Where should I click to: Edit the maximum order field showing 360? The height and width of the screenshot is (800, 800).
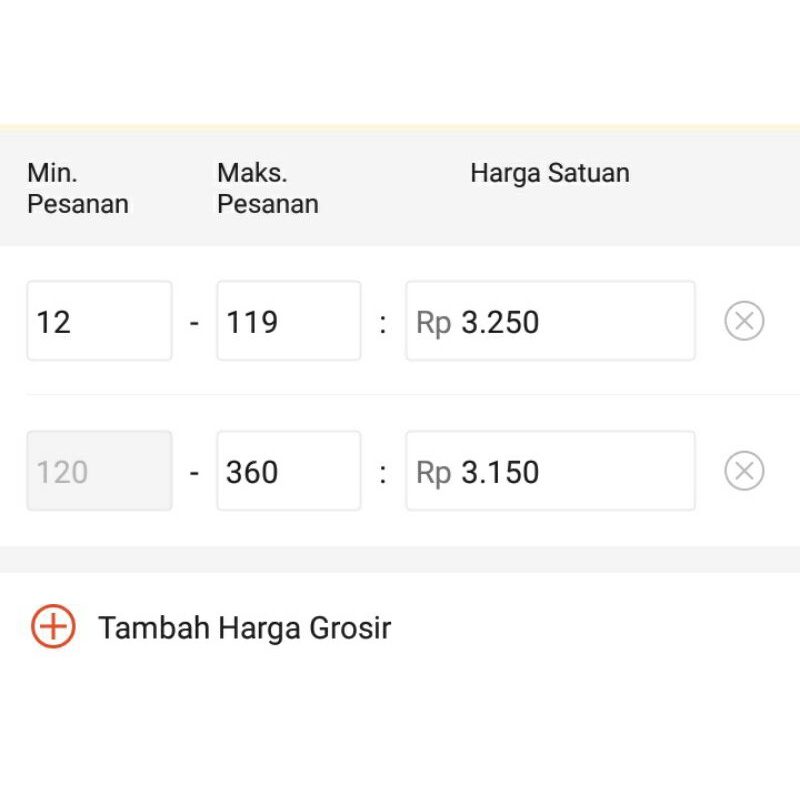pyautogui.click(x=289, y=471)
